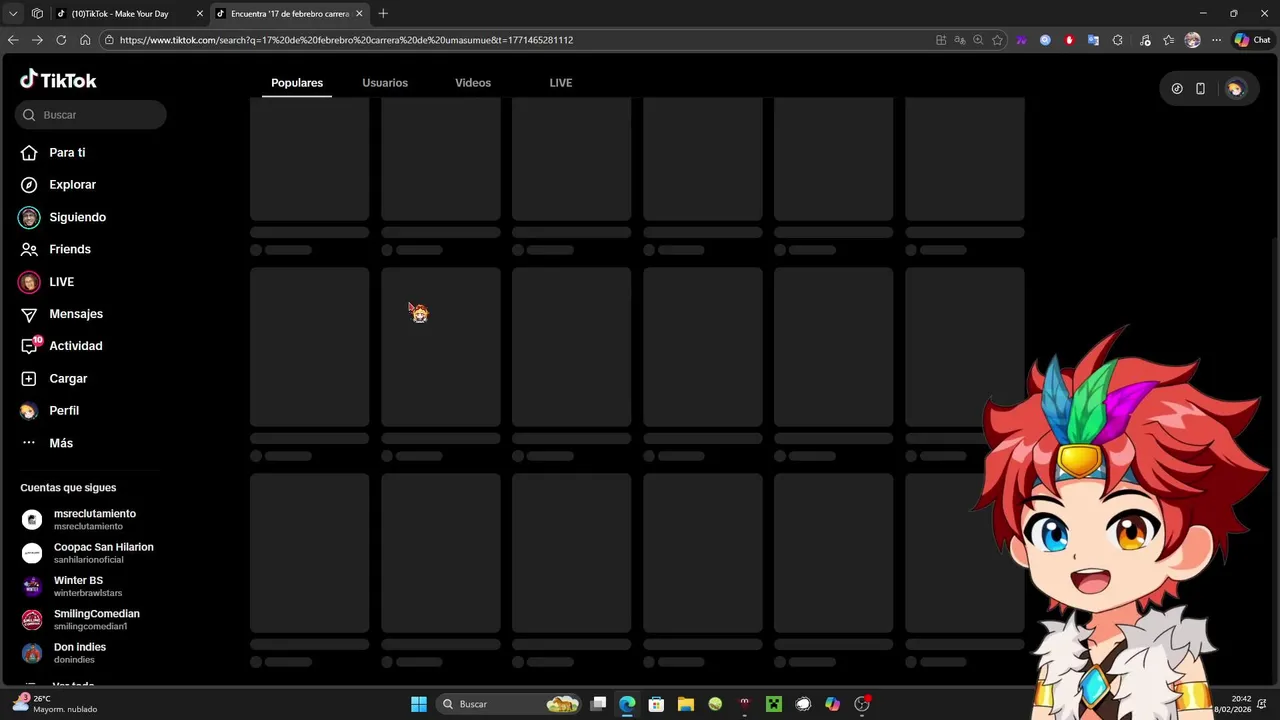
Task: Reload the page
Action: point(61,40)
